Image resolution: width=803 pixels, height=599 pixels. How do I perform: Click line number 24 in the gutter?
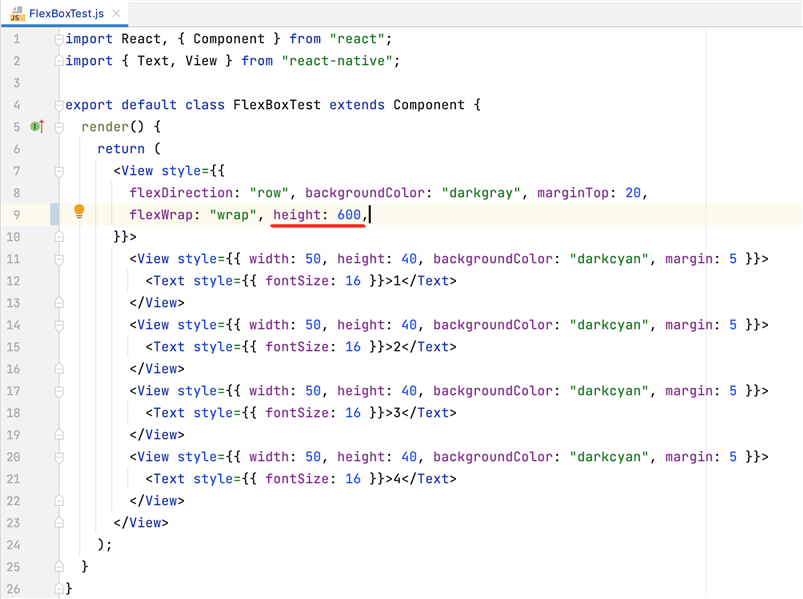click(13, 545)
